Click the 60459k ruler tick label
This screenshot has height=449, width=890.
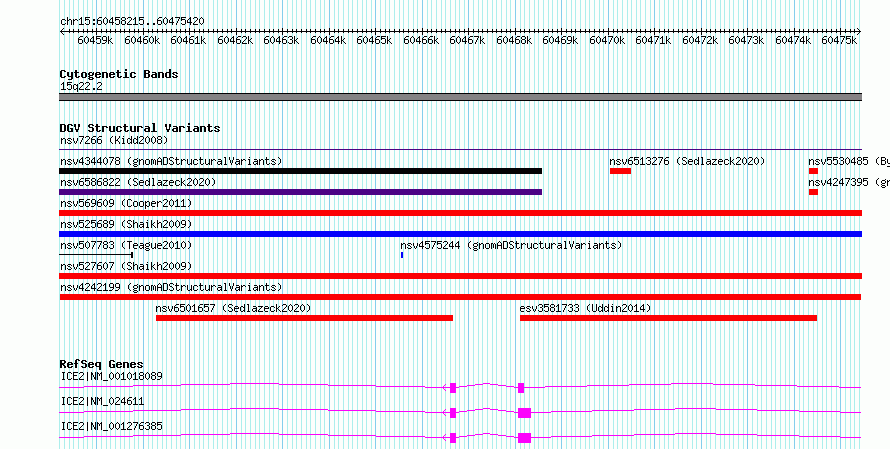click(x=95, y=40)
